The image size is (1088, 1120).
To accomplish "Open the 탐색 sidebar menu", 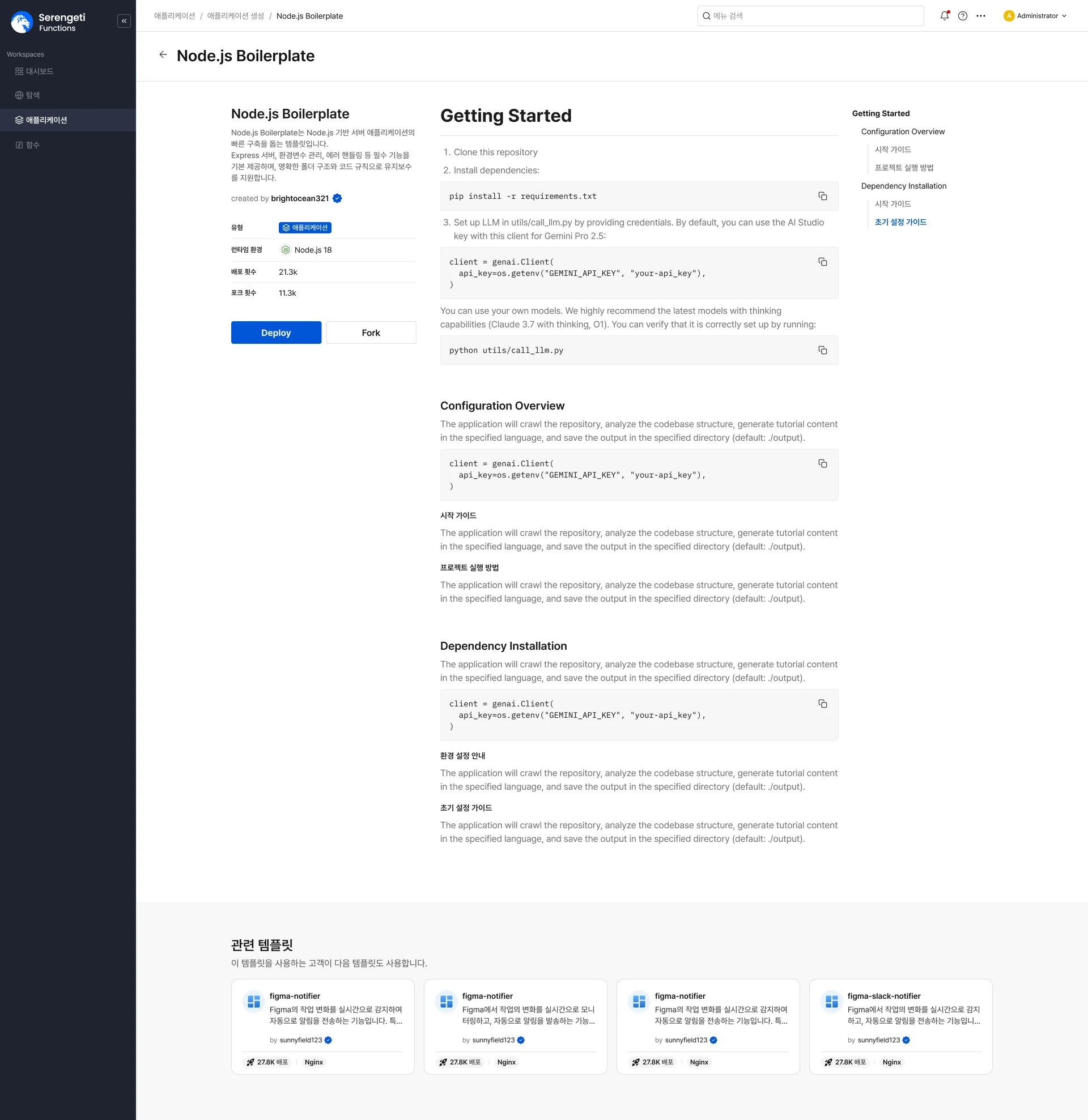I will point(33,95).
